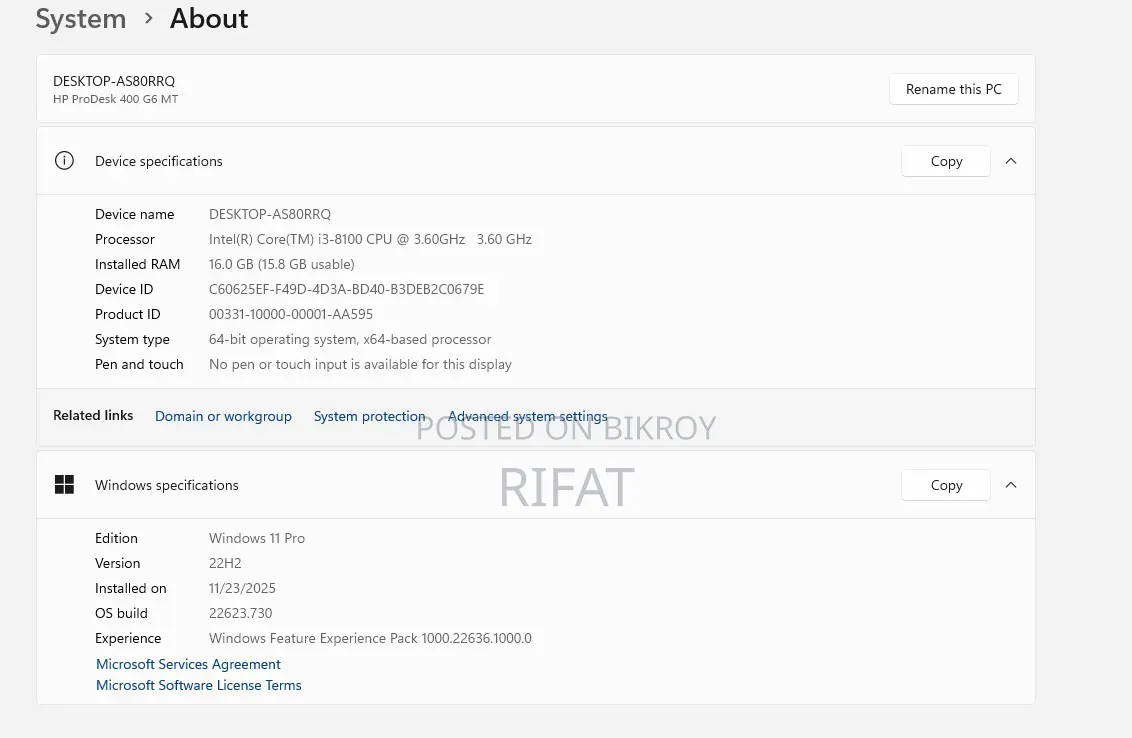Click the Windows logo icon beside Windows specifications
Viewport: 1132px width, 738px height.
pyautogui.click(x=64, y=485)
